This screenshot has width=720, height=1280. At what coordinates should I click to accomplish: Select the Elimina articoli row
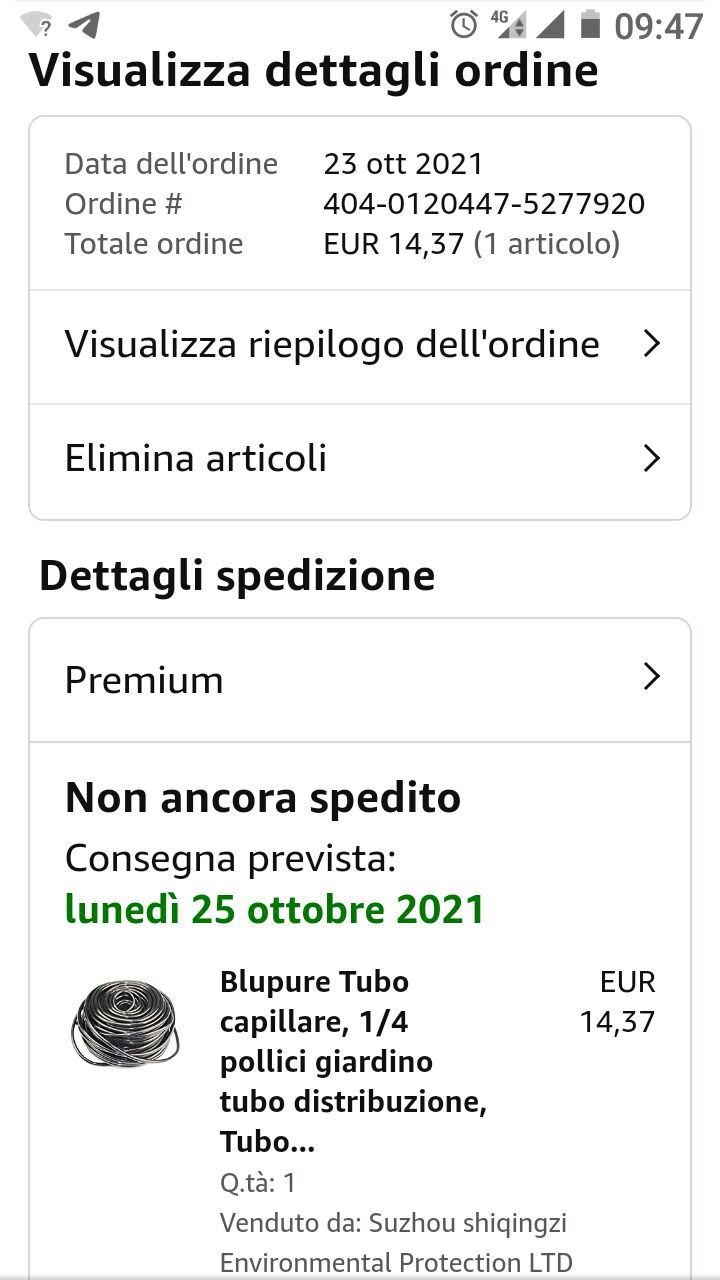[x=196, y=459]
